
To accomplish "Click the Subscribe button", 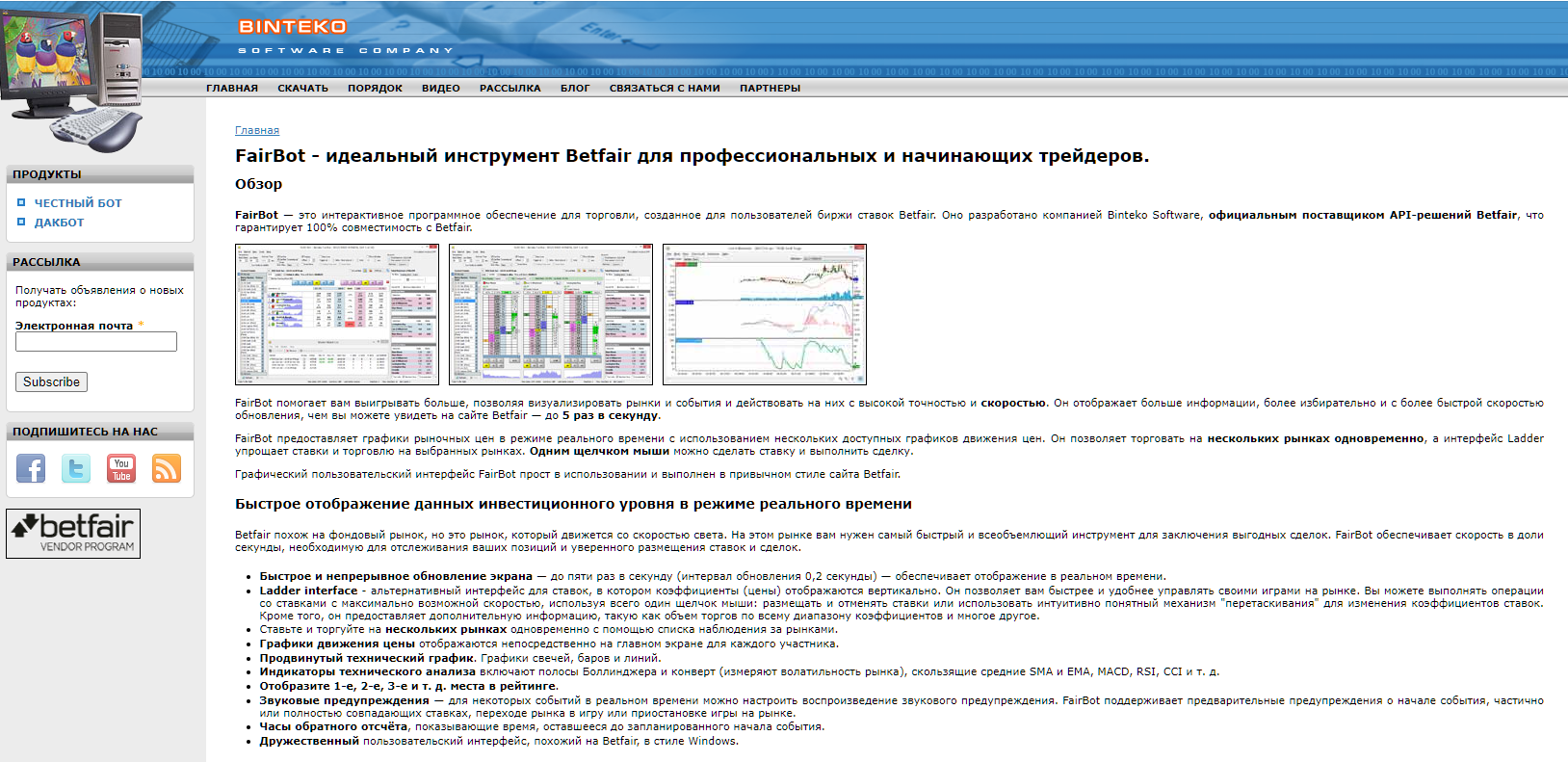I will point(52,382).
